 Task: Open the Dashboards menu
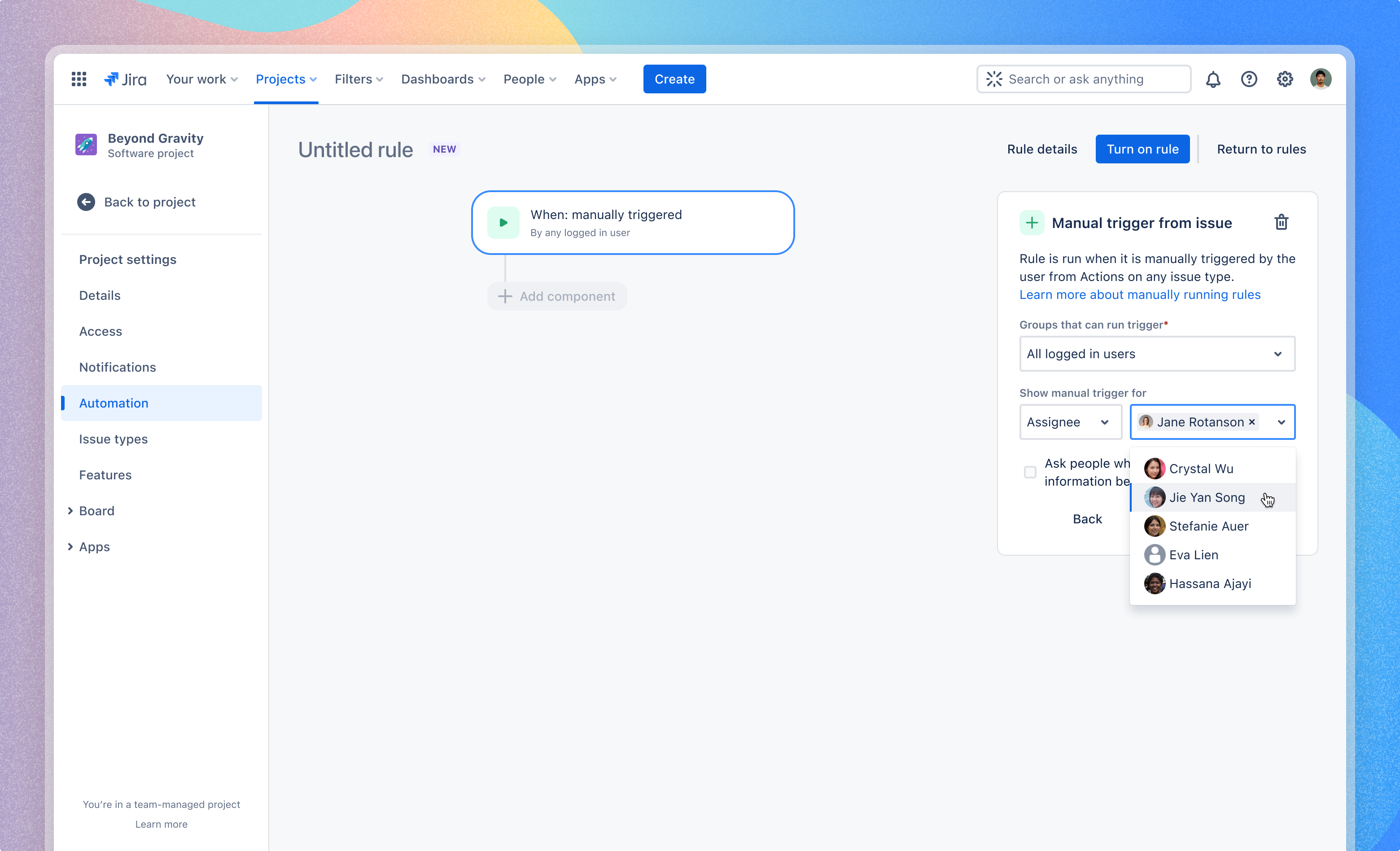[443, 79]
